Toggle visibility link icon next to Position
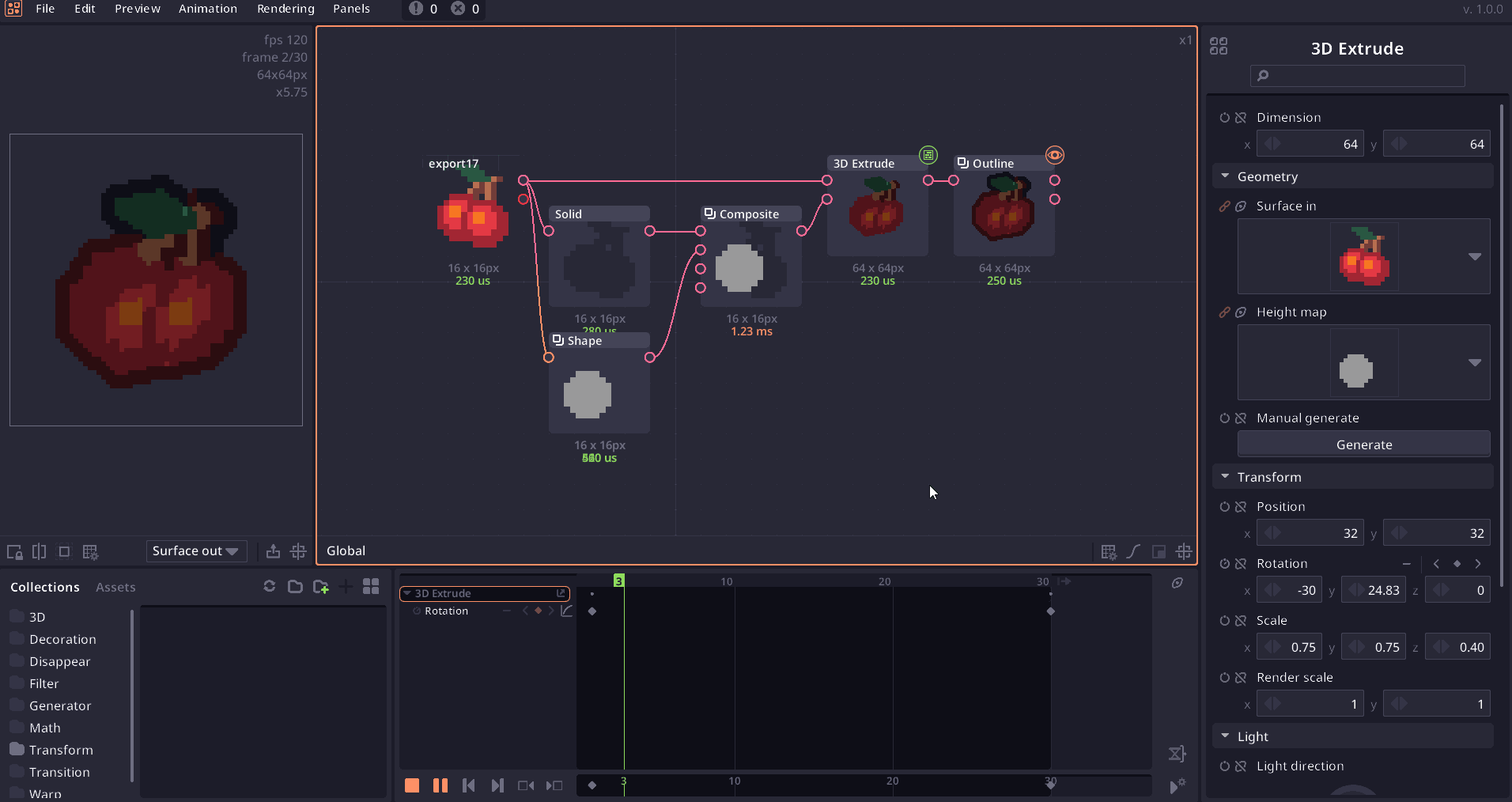Image resolution: width=1512 pixels, height=802 pixels. pos(1241,507)
